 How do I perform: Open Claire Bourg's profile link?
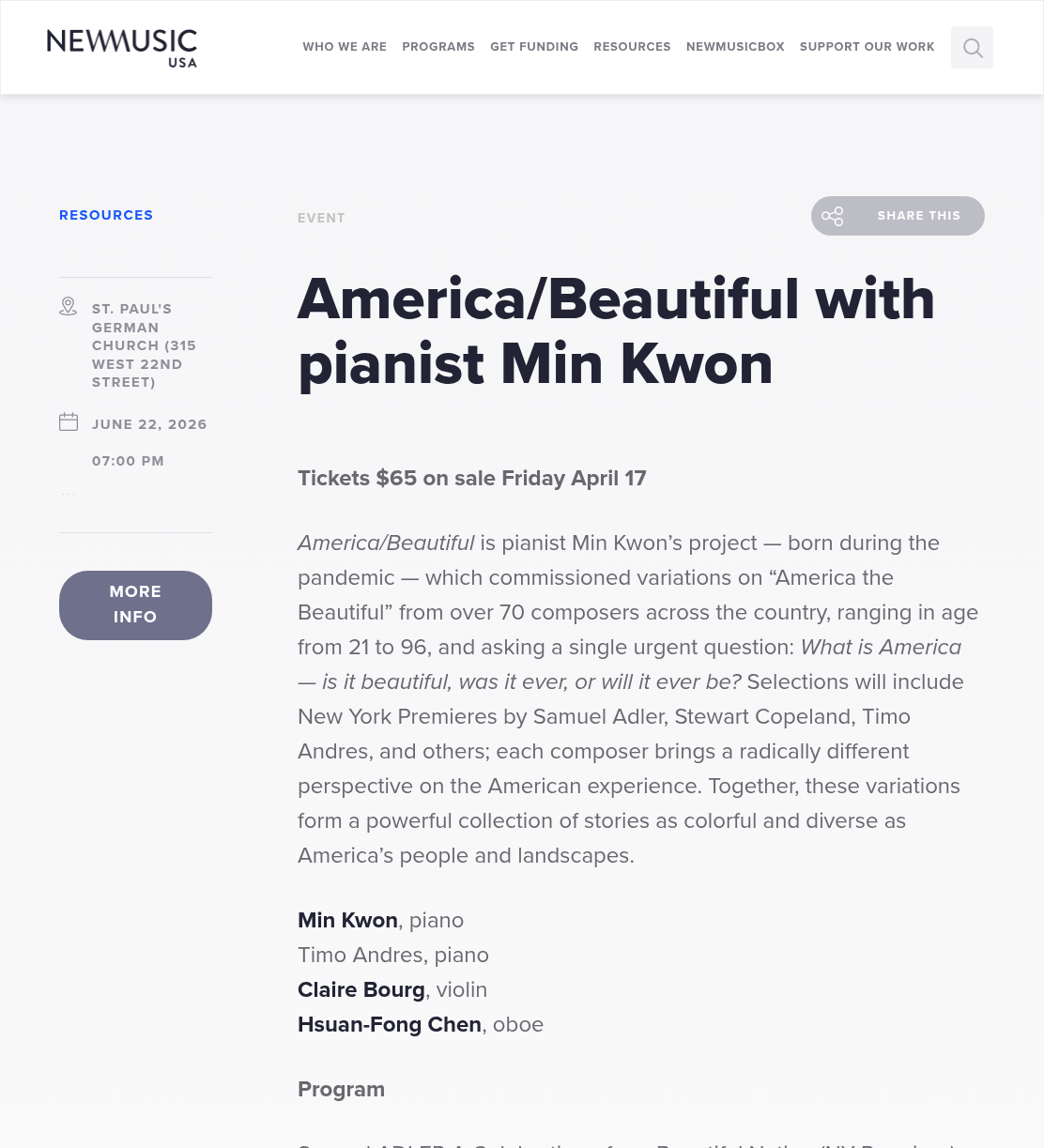(x=361, y=989)
